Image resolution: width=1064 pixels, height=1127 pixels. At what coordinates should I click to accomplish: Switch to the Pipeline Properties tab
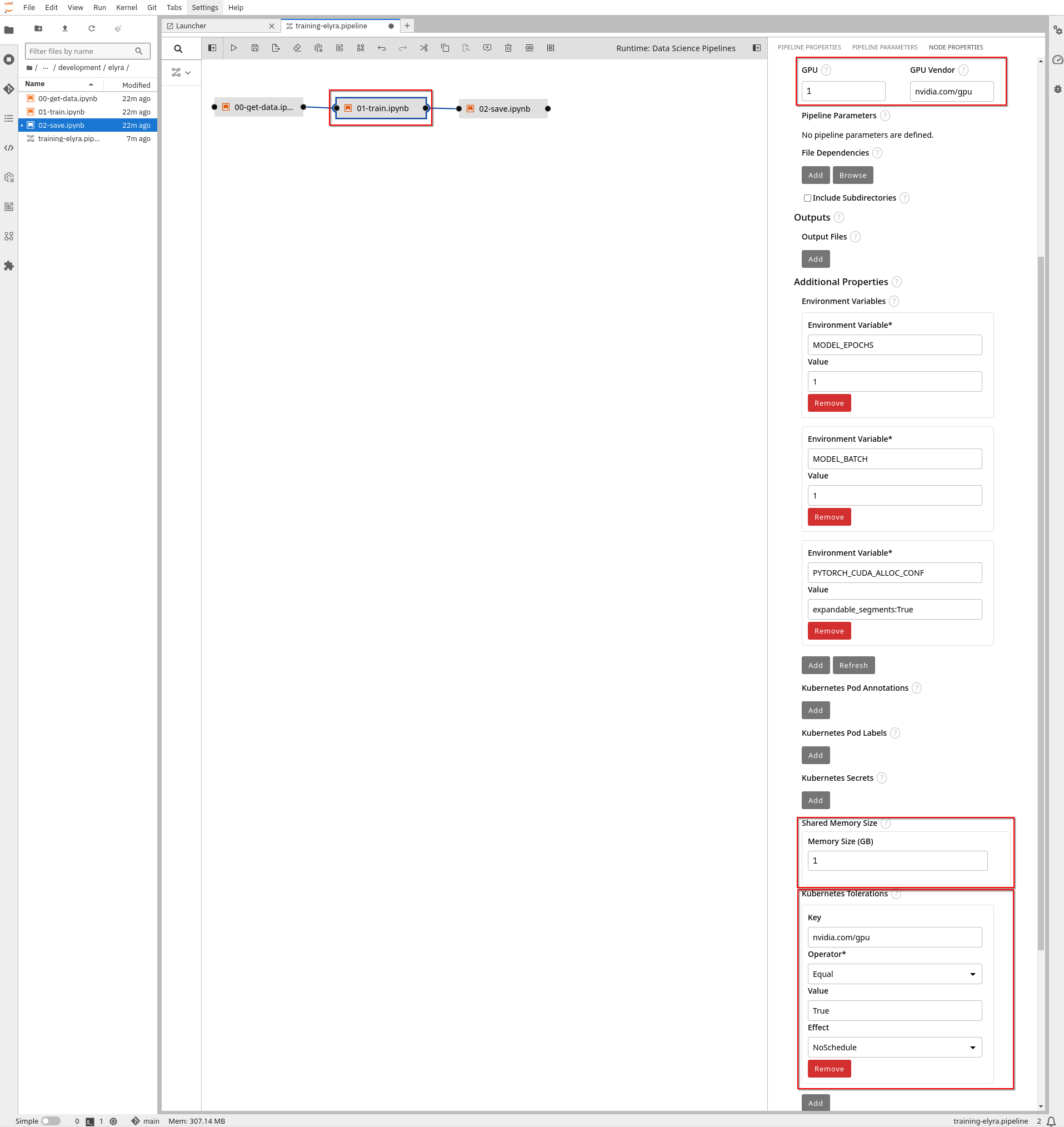click(x=809, y=48)
